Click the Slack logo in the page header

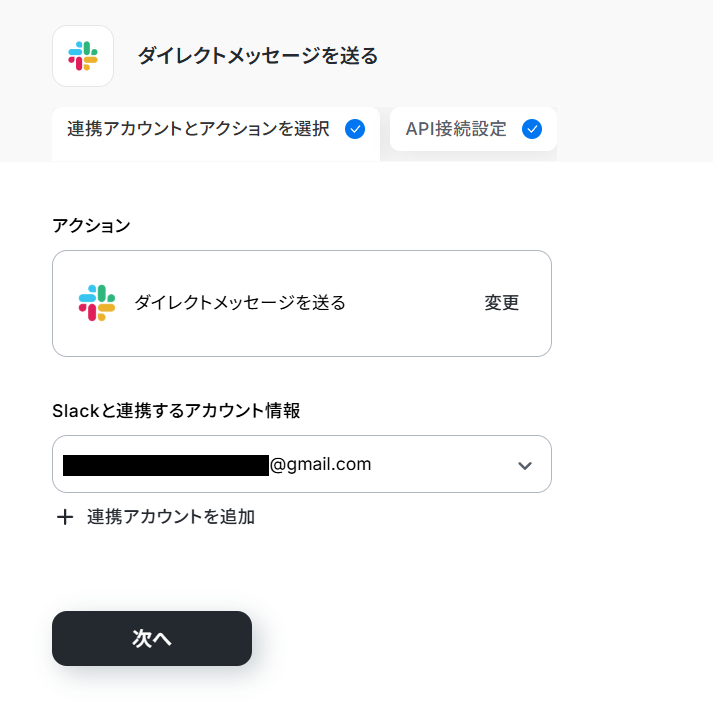coord(83,56)
